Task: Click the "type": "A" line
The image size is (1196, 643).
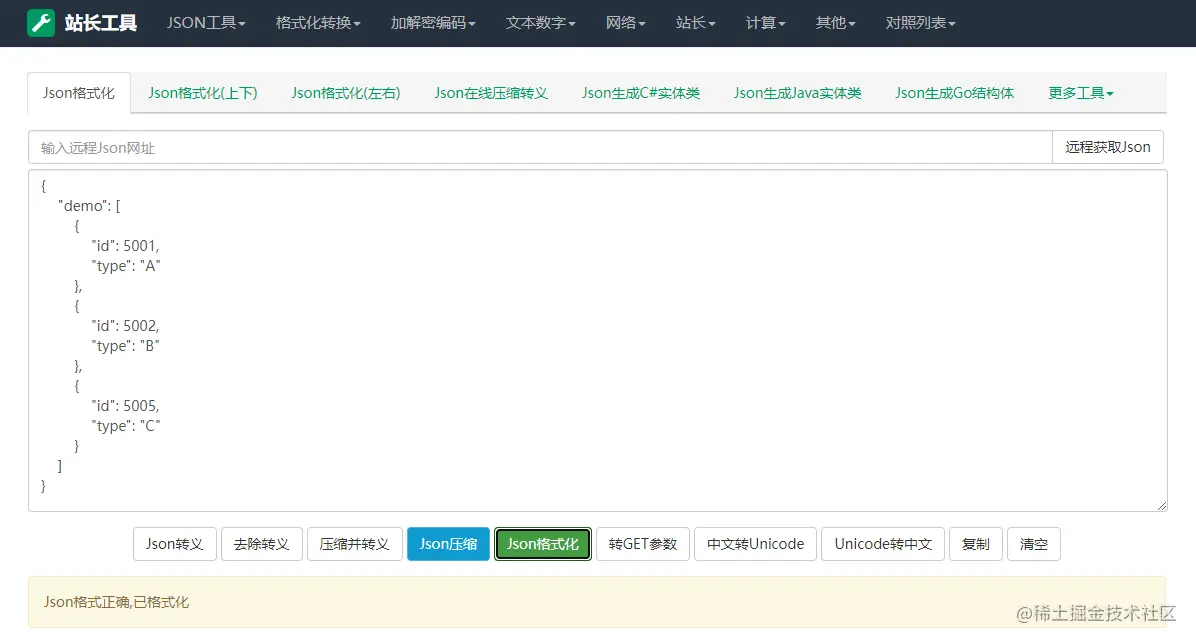Action: coord(126,266)
